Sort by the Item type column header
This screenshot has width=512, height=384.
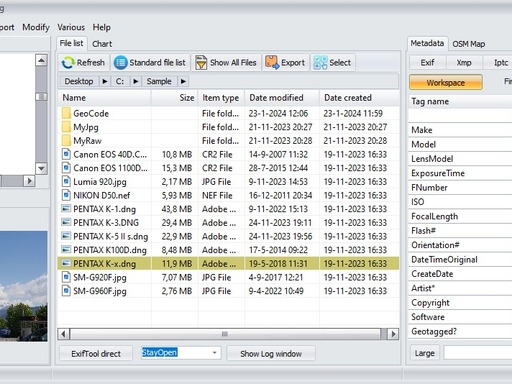pyautogui.click(x=221, y=98)
